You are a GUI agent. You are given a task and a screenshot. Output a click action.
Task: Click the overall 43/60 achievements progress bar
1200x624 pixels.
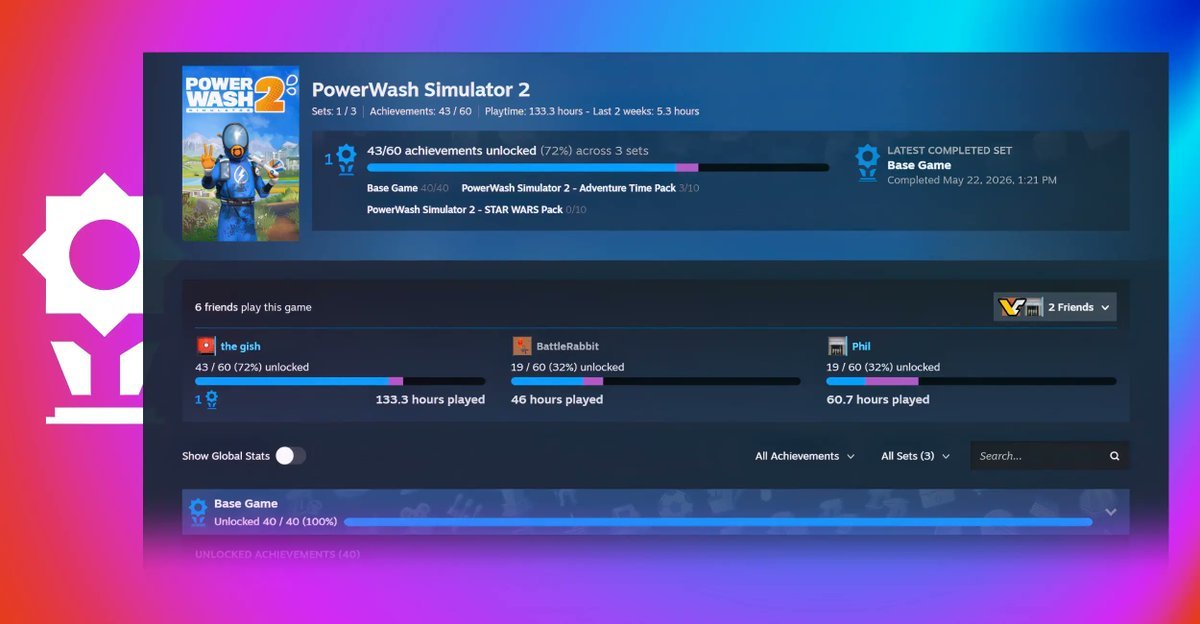(x=598, y=168)
